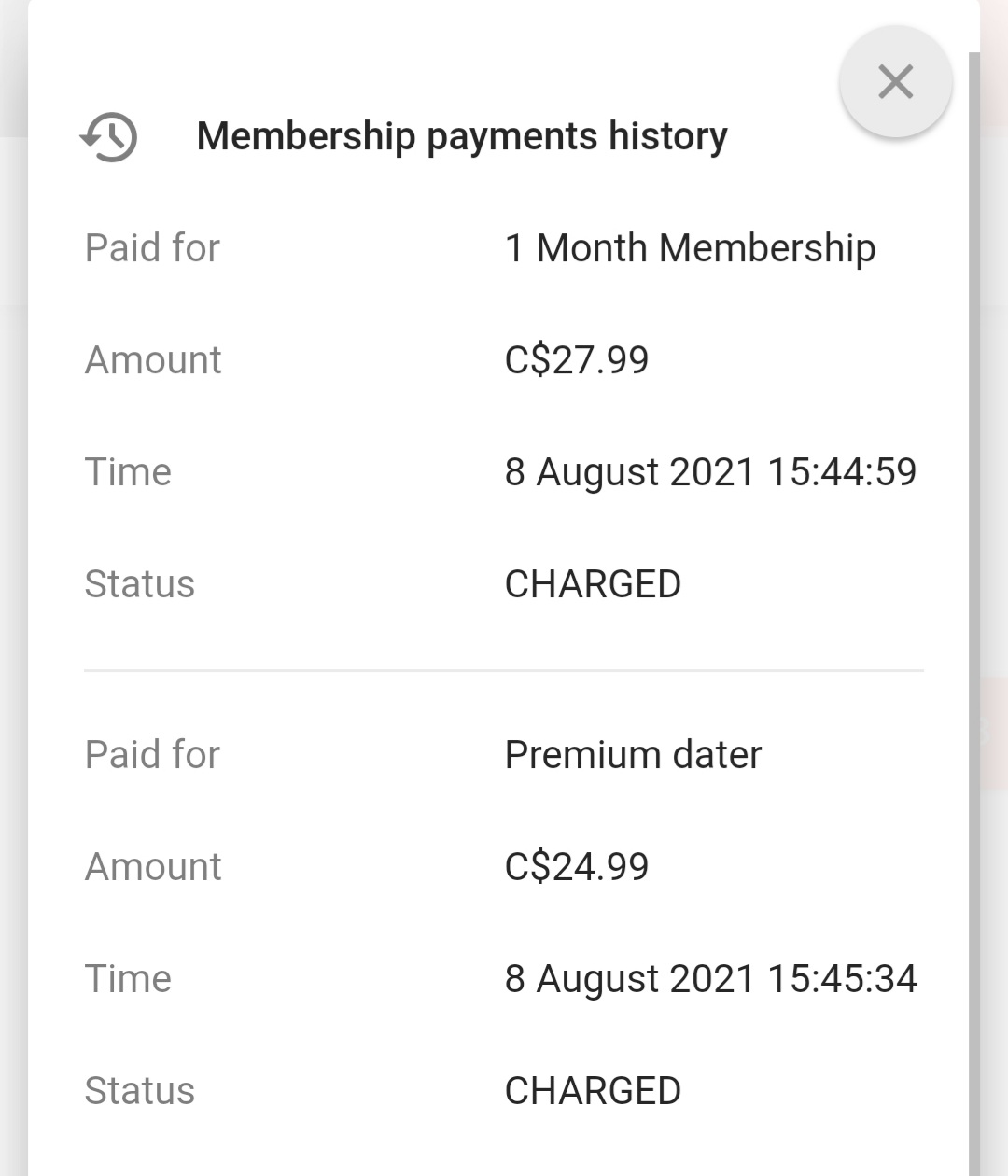Select the C$24.99 amount
Screen dimensions: 1008x1176
click(x=576, y=867)
